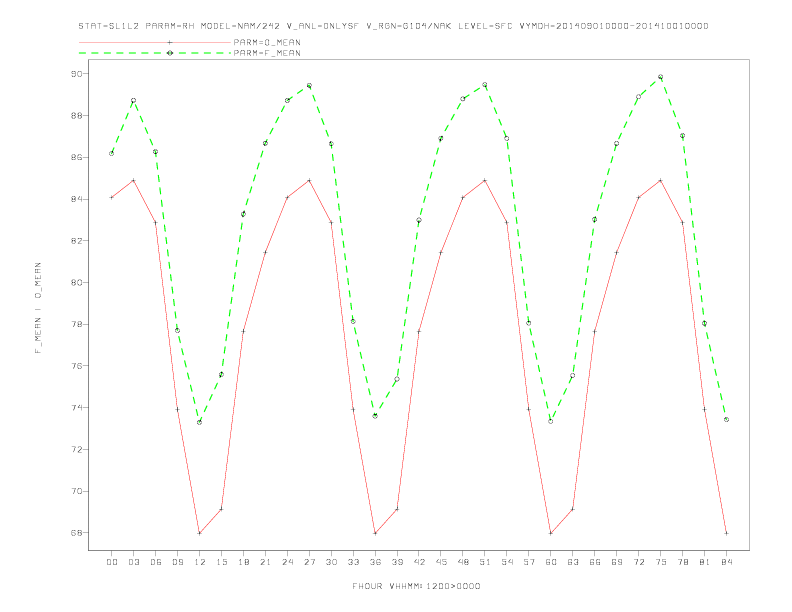Select the O_MEAN plus marker at hour 00
This screenshot has width=792, height=612.
click(x=112, y=197)
